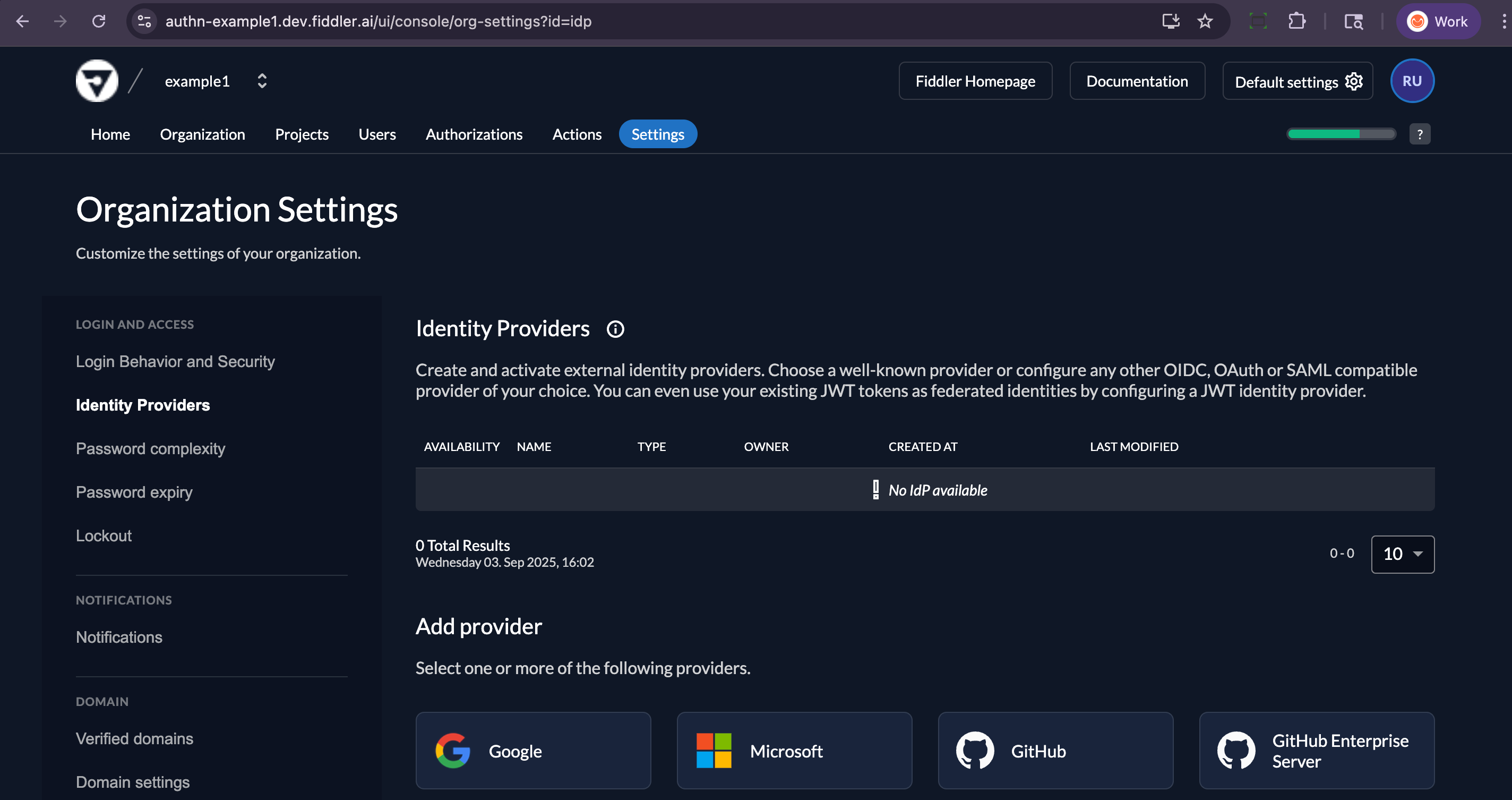Click the Fiddler logo in the header
Image resolution: width=1512 pixels, height=800 pixels.
[x=97, y=80]
